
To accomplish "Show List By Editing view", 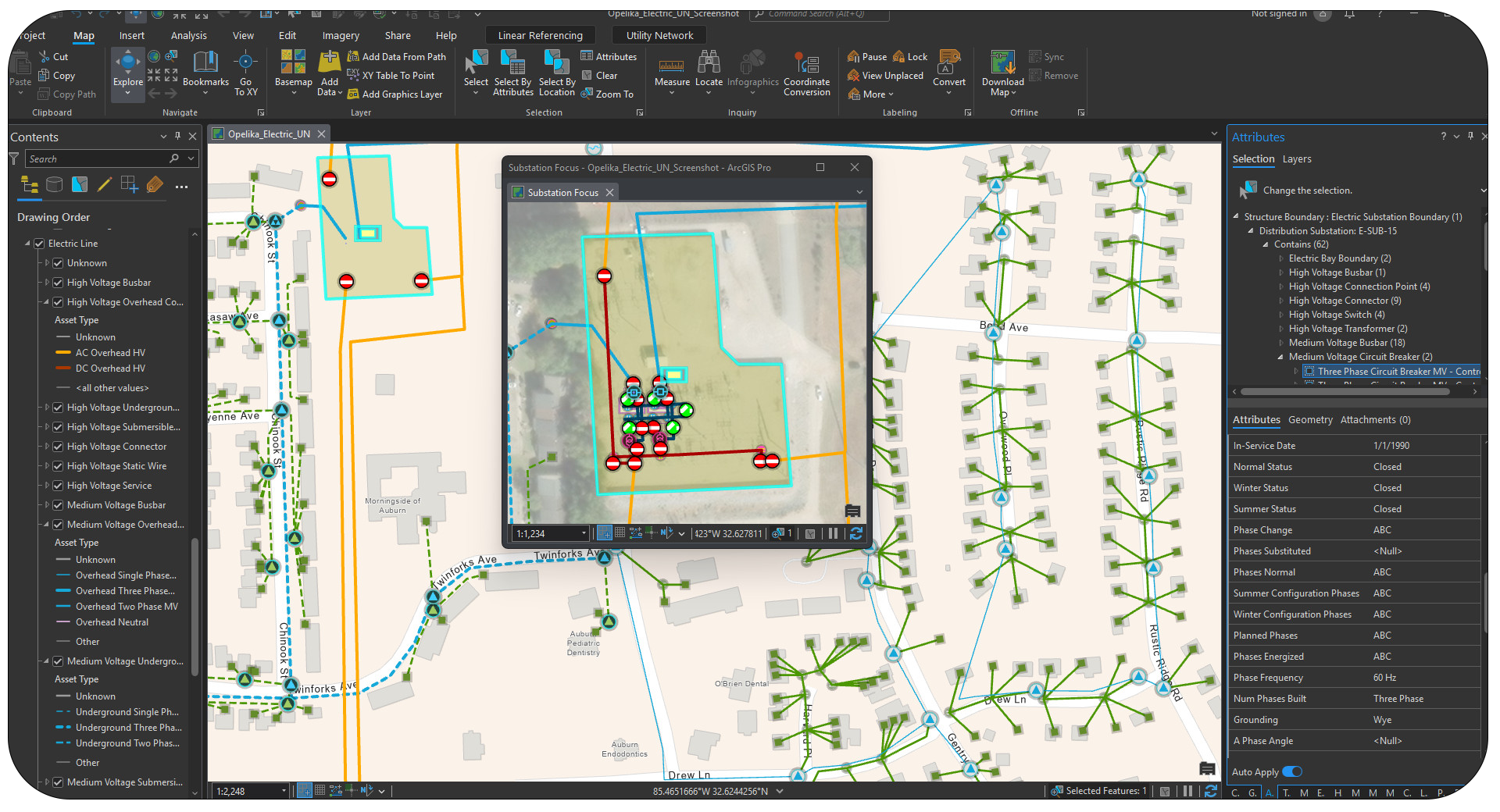I will 104,184.
